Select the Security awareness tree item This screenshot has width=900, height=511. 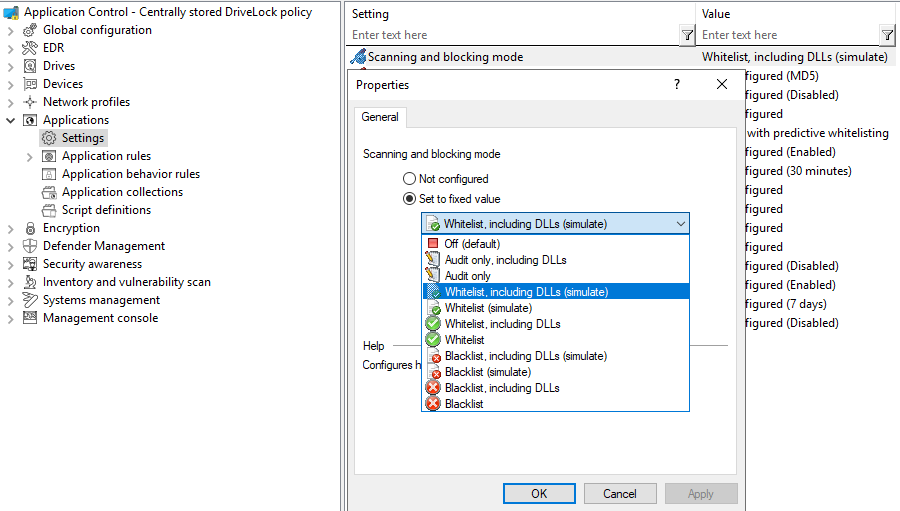click(x=92, y=264)
